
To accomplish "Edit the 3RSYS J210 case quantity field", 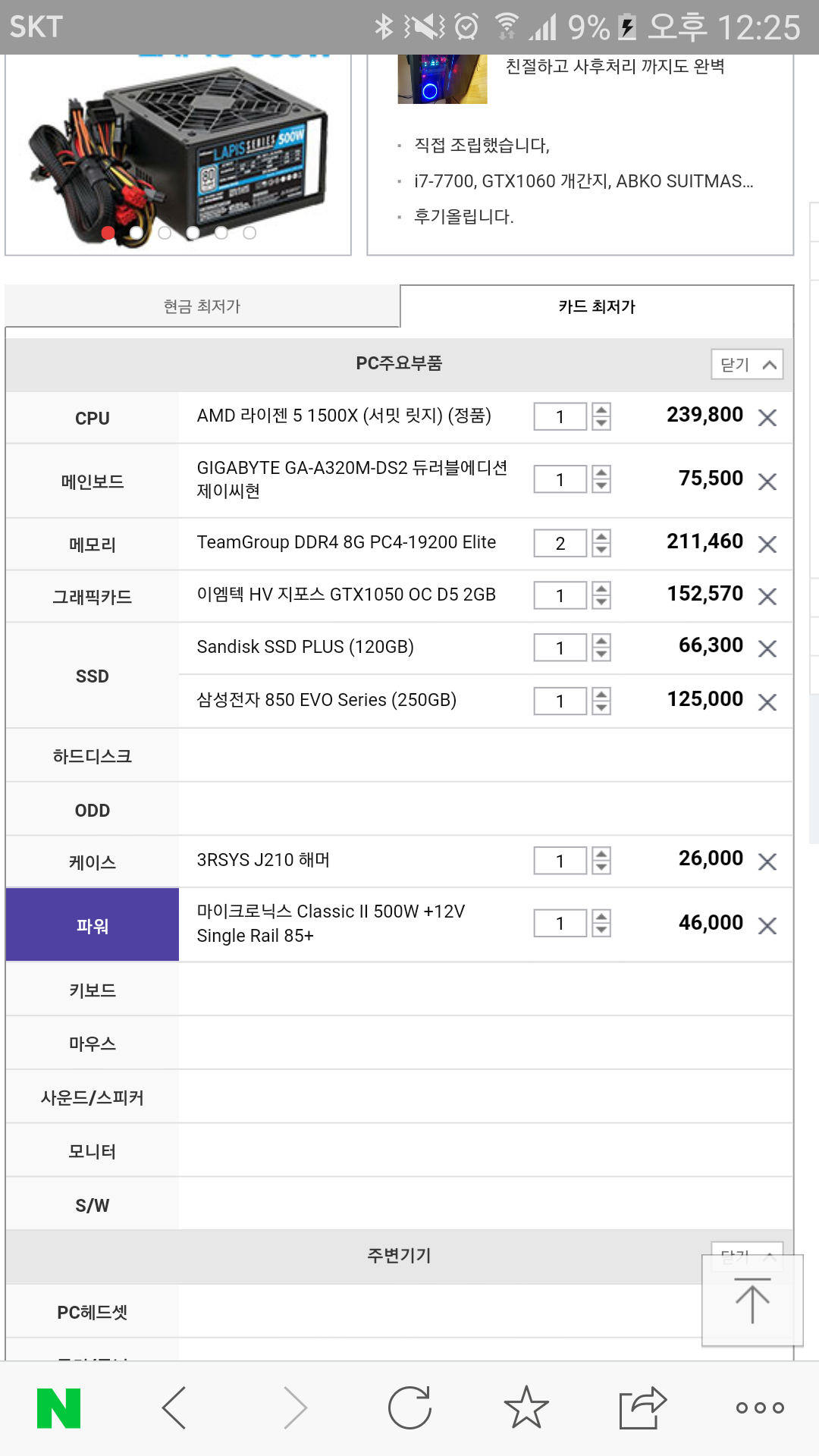I will (560, 861).
